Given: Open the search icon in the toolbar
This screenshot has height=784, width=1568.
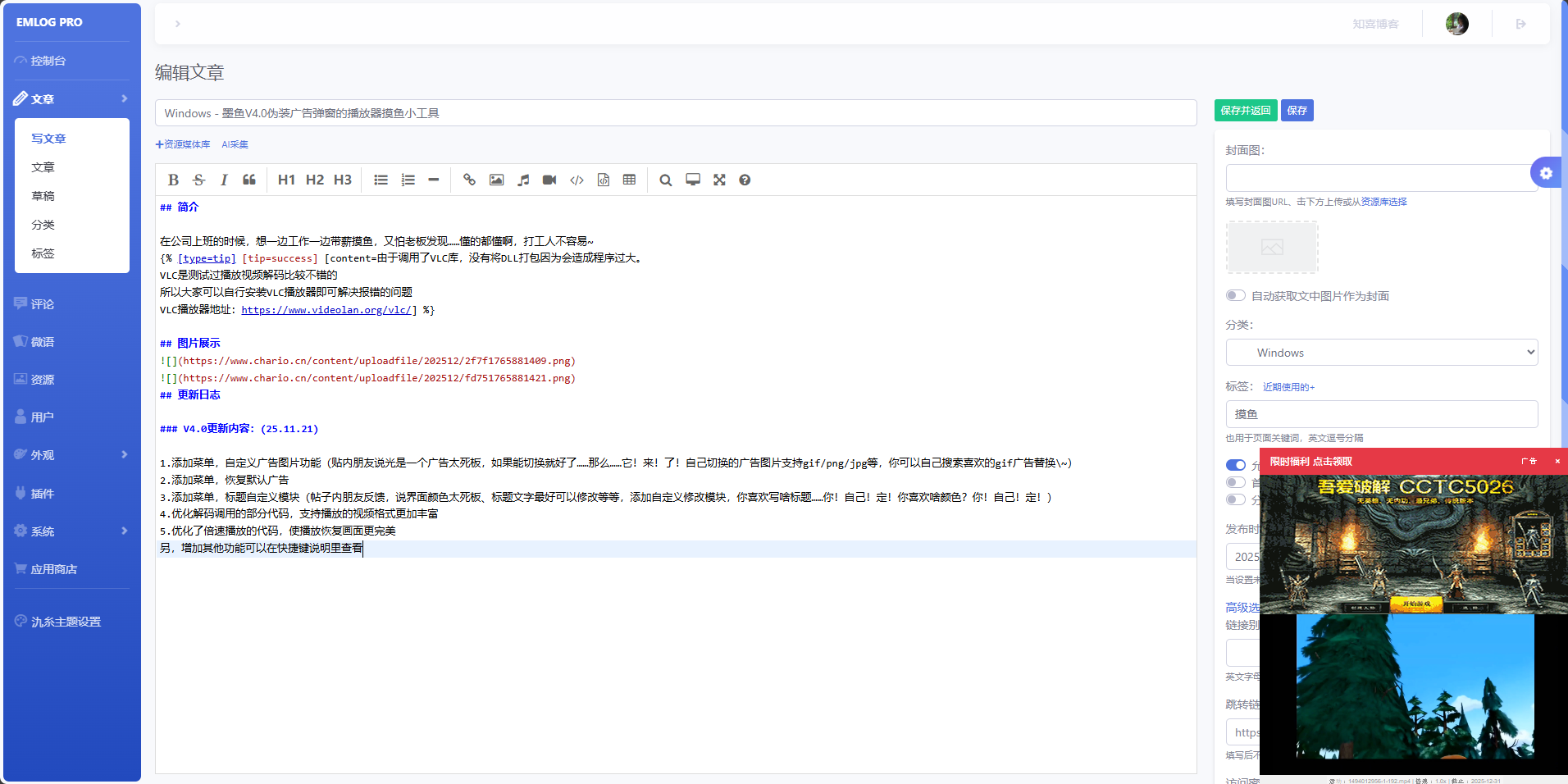Looking at the screenshot, I should coord(665,180).
